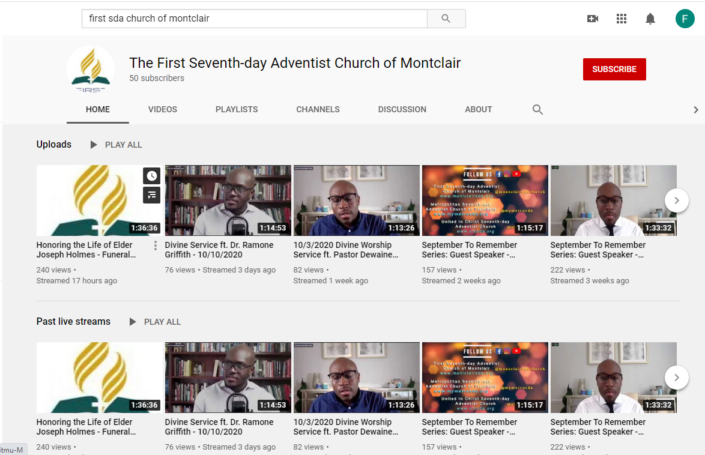Viewport: 705px width, 455px height.
Task: Click the 50 subscribers text
Action: coord(156,78)
